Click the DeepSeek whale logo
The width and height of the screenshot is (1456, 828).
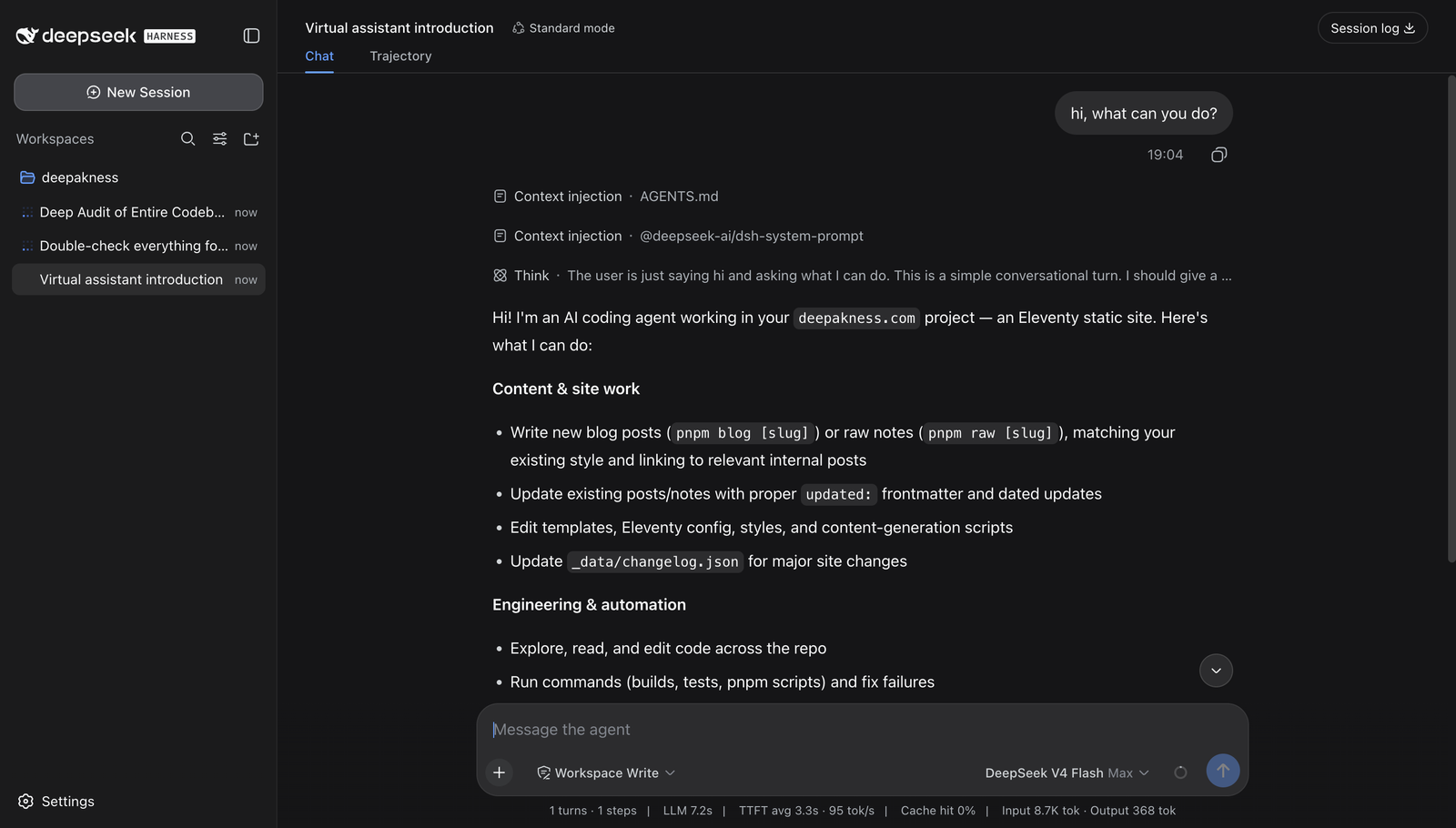click(26, 35)
